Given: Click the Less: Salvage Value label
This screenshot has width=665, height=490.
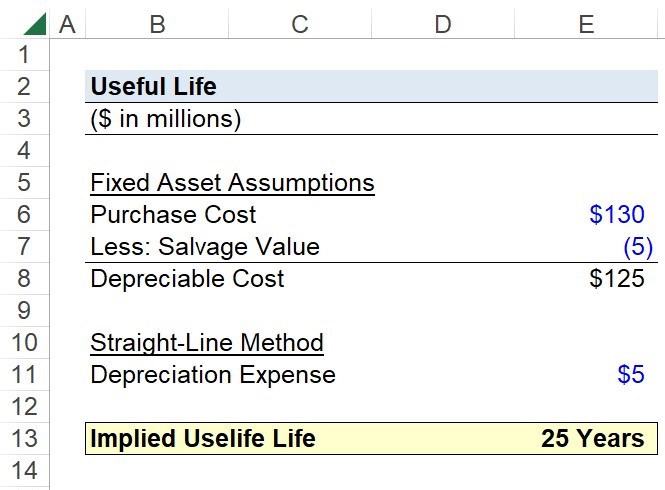Looking at the screenshot, I should click(x=205, y=246).
